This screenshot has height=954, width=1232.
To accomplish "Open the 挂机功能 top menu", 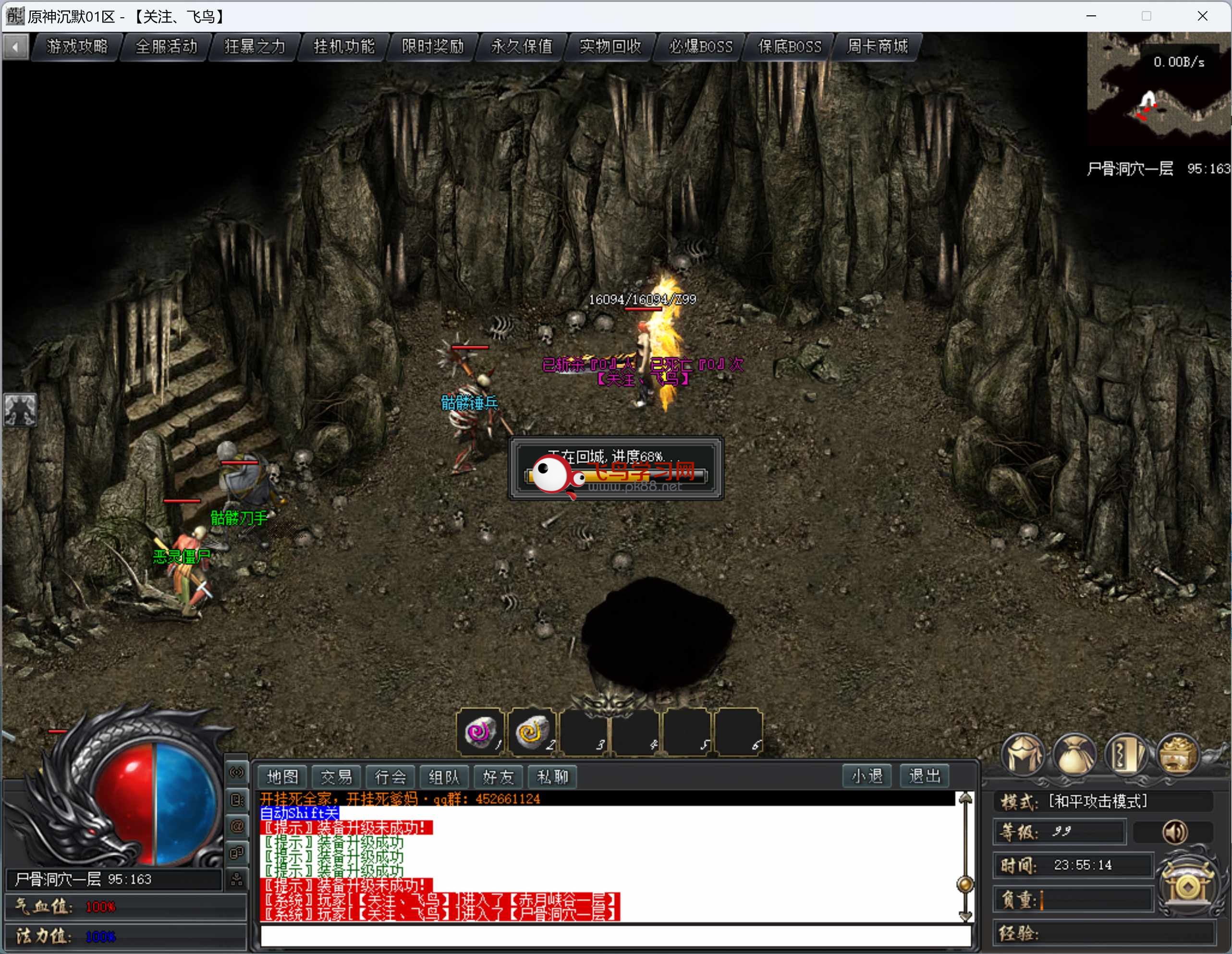I will pyautogui.click(x=343, y=46).
